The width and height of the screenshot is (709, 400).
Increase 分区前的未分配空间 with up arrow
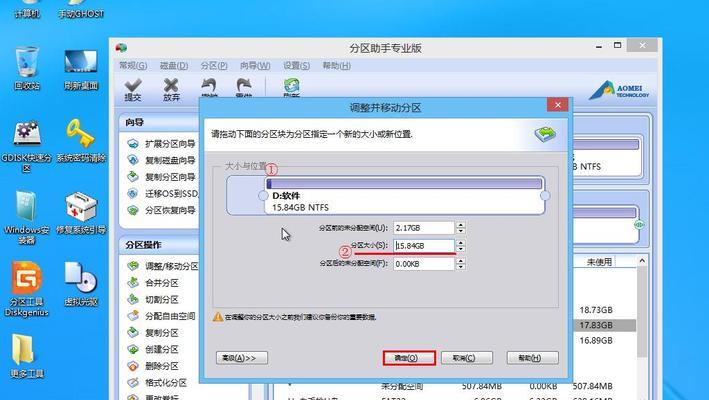coord(461,225)
